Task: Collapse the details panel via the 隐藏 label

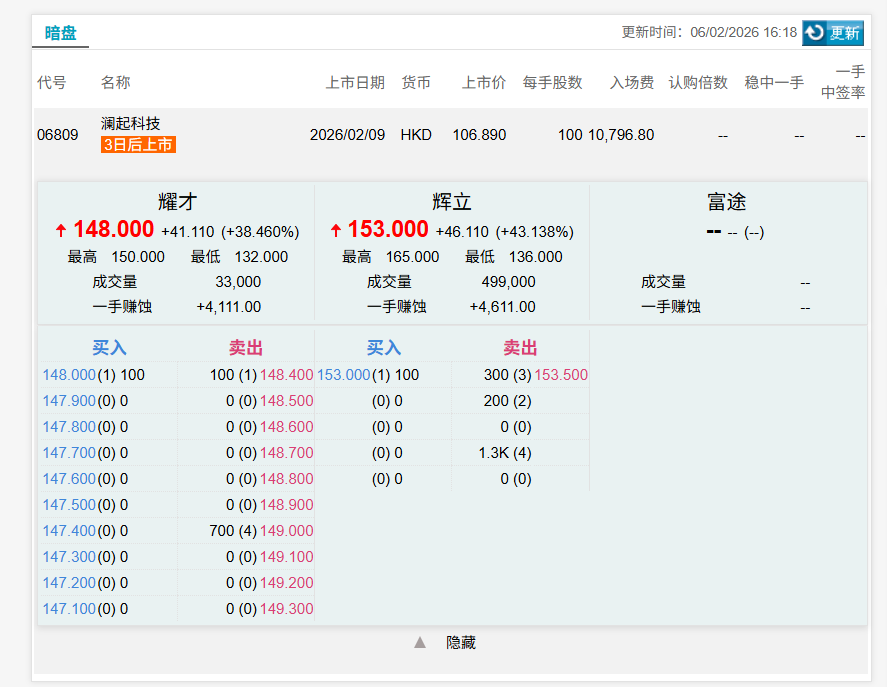Action: [x=461, y=642]
